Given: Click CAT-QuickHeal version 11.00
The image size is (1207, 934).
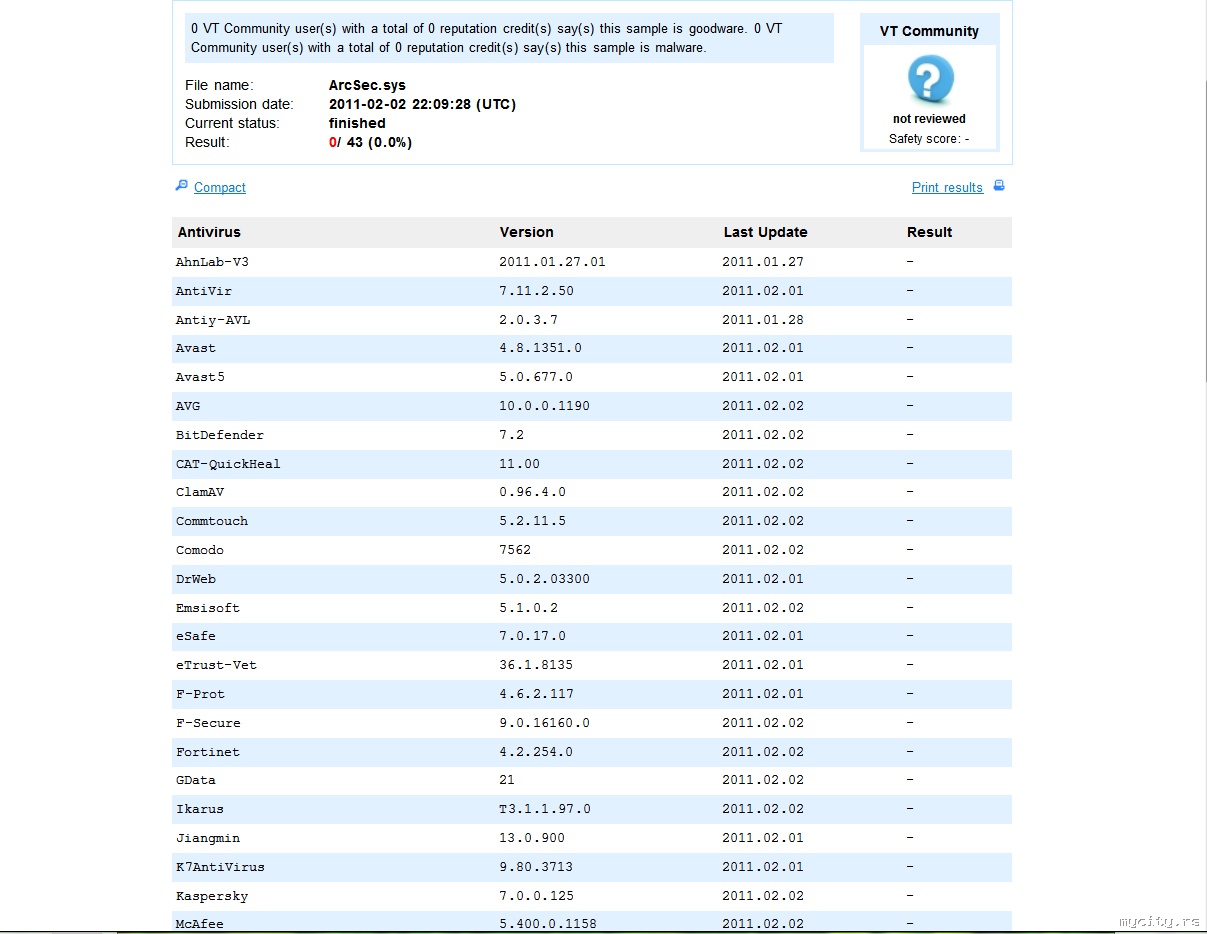Looking at the screenshot, I should (x=519, y=464).
